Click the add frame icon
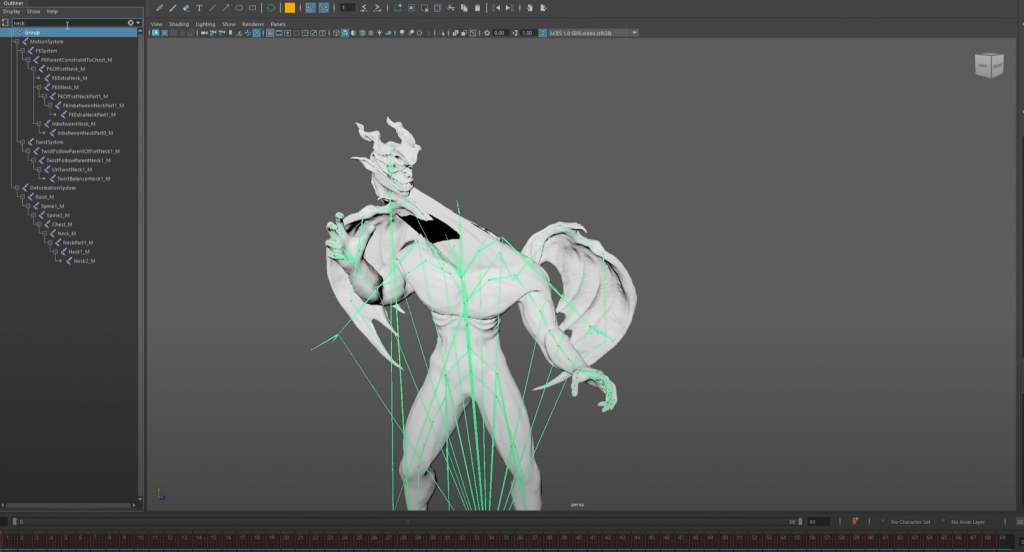Screen dimensions: 1024x552 pos(398,8)
